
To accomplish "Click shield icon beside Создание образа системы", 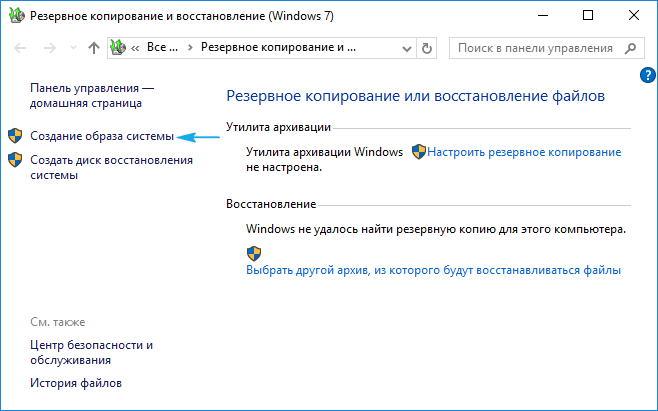I will [14, 135].
